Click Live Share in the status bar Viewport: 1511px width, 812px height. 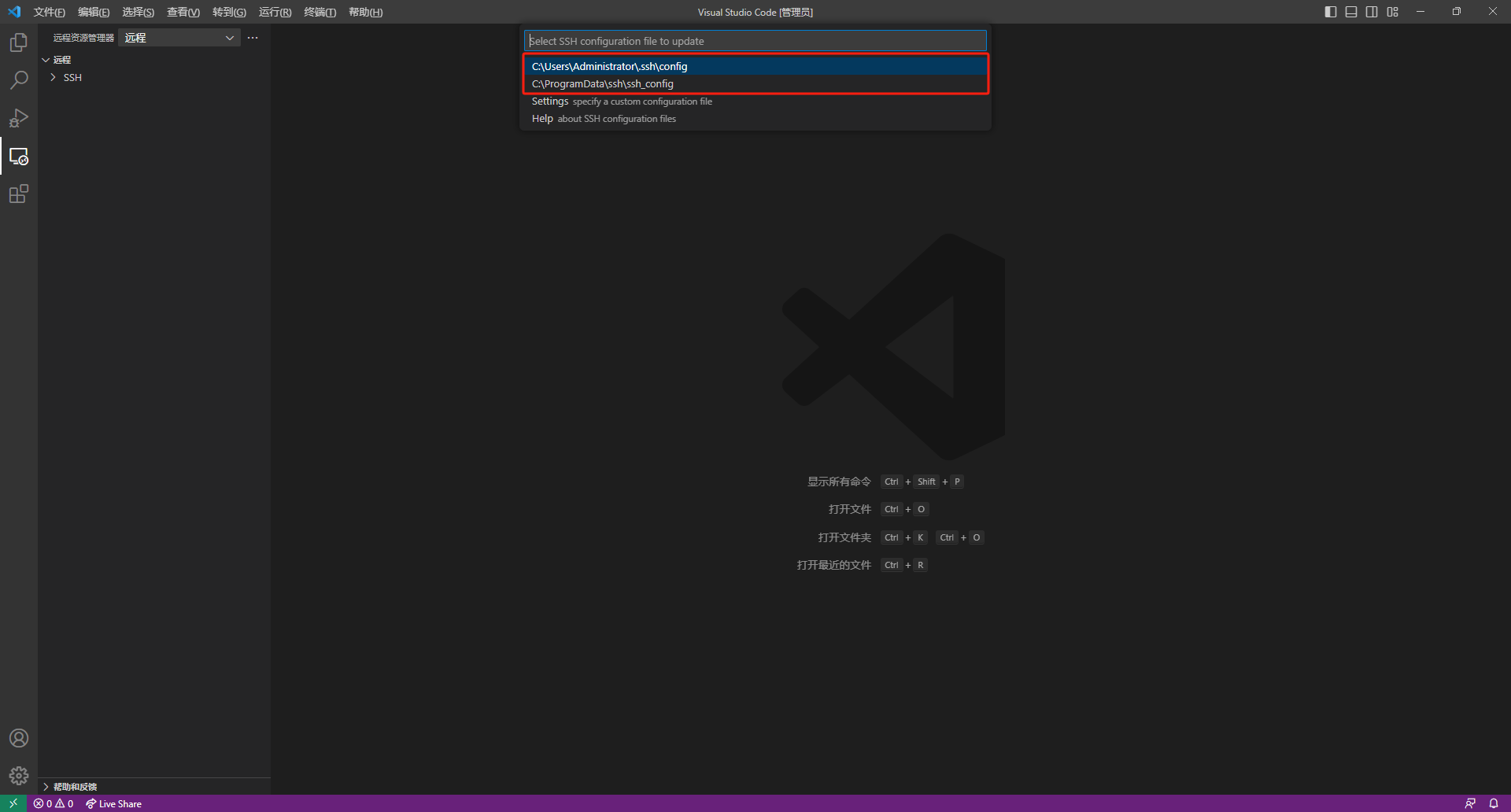114,803
